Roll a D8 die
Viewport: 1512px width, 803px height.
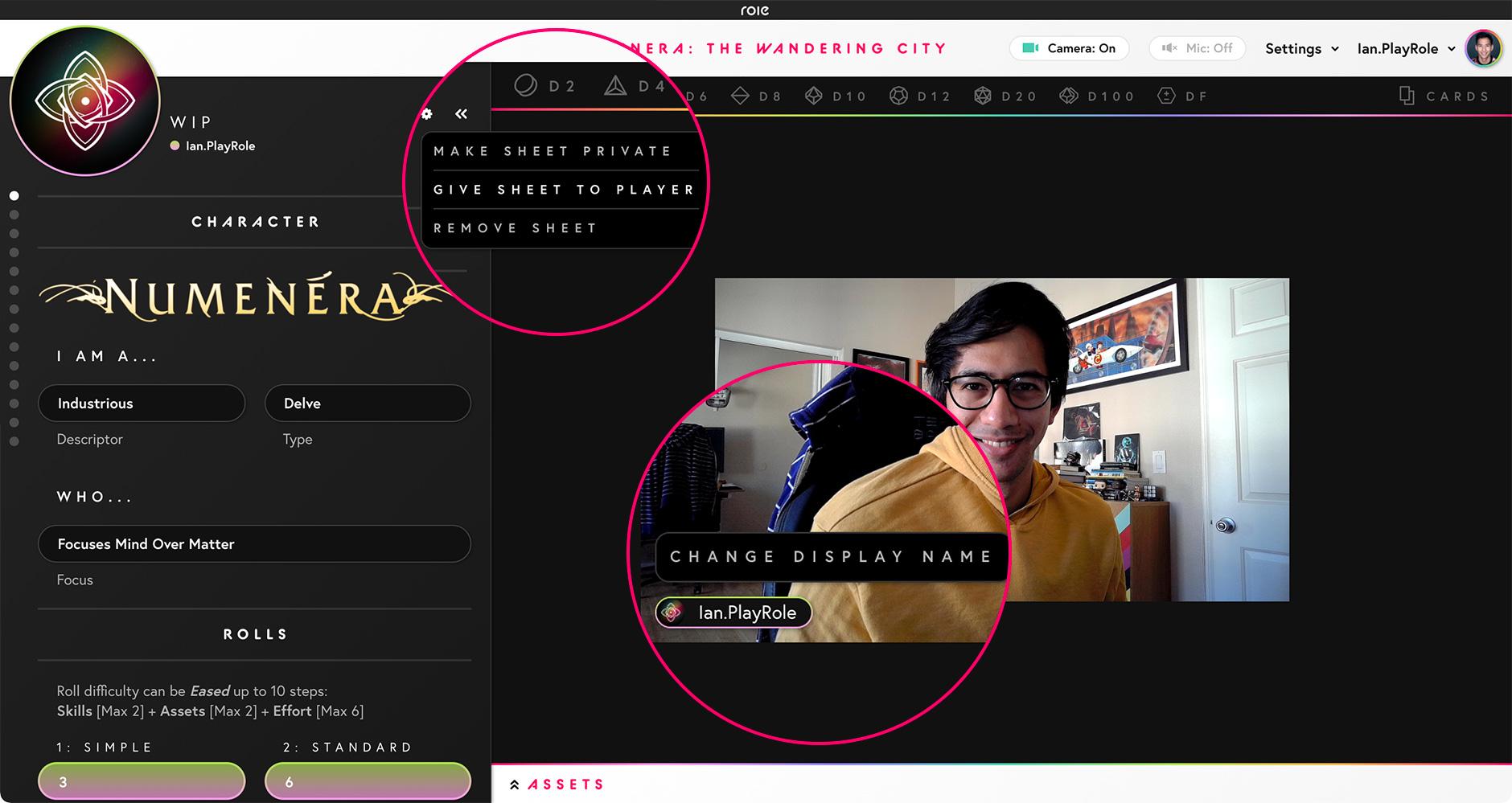(x=756, y=96)
